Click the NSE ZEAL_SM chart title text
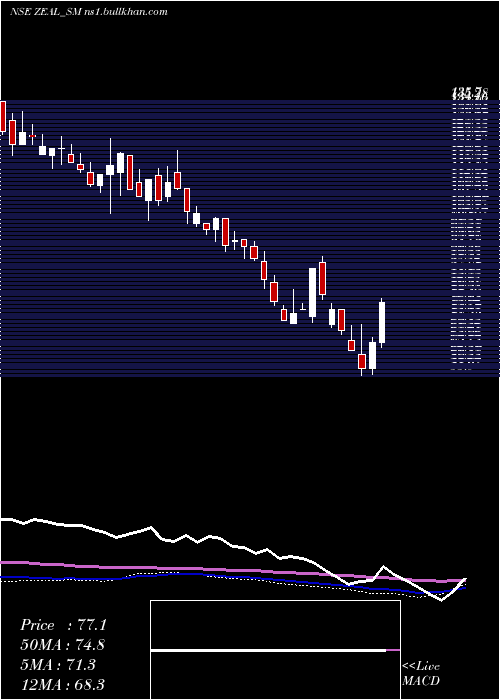The height and width of the screenshot is (700, 500). pyautogui.click(x=88, y=12)
